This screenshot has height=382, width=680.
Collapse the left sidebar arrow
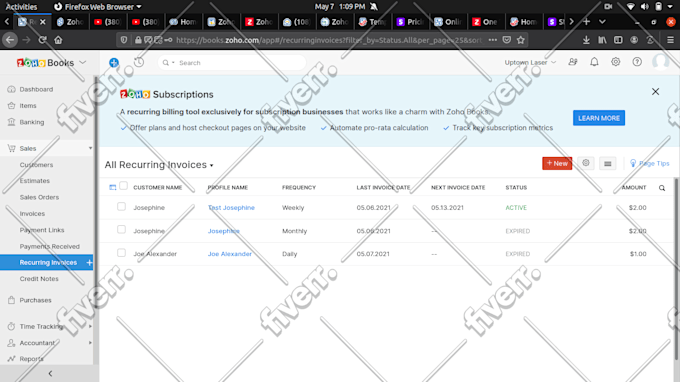(50, 373)
